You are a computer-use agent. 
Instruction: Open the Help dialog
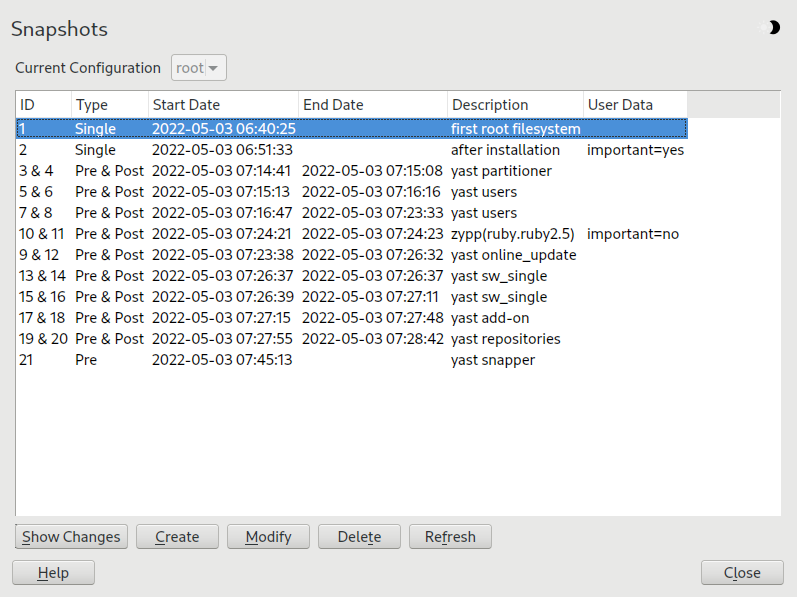[x=53, y=573]
